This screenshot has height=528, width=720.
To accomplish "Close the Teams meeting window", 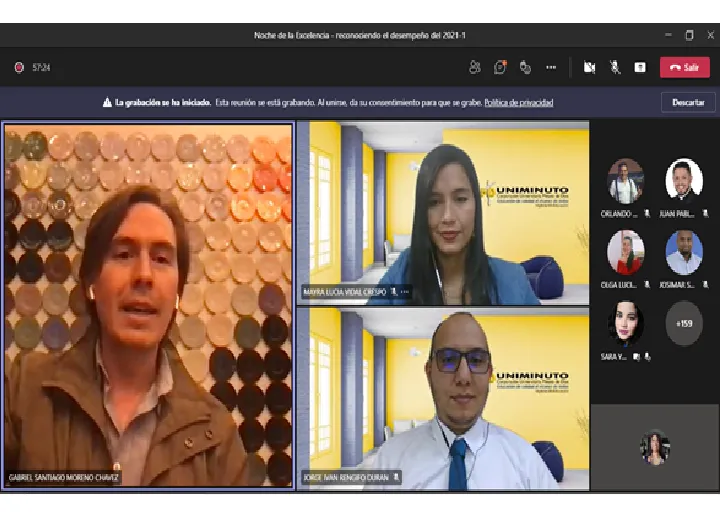I will point(710,35).
